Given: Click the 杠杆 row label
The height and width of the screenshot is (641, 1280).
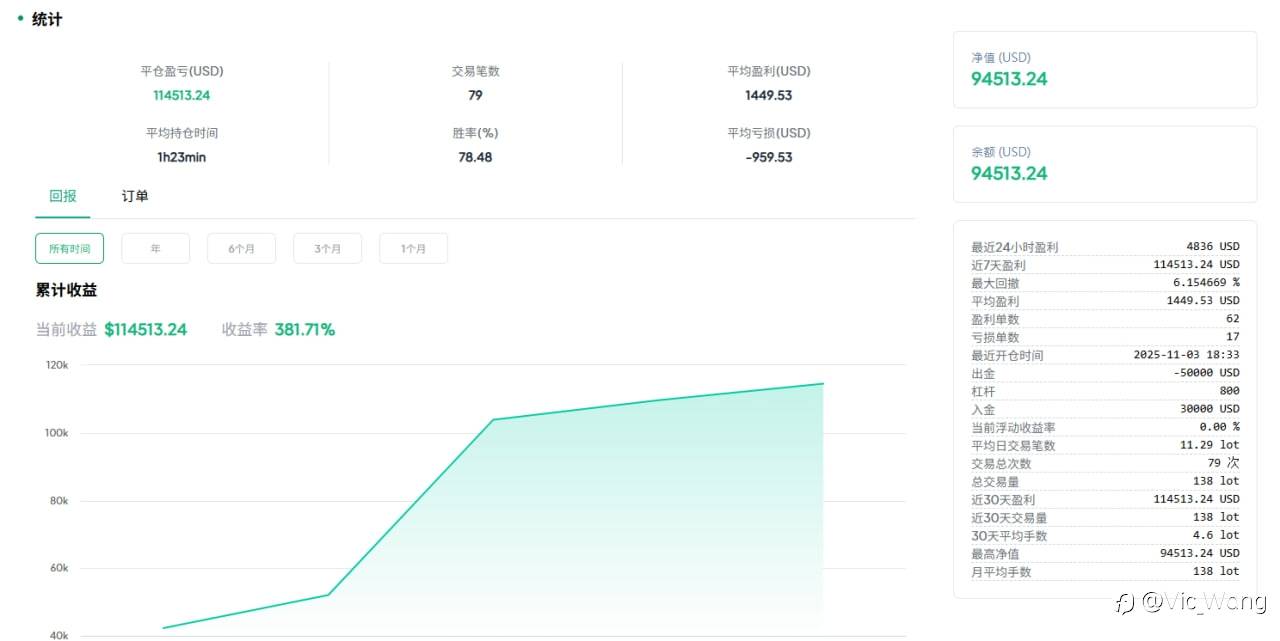Looking at the screenshot, I should (x=983, y=391).
